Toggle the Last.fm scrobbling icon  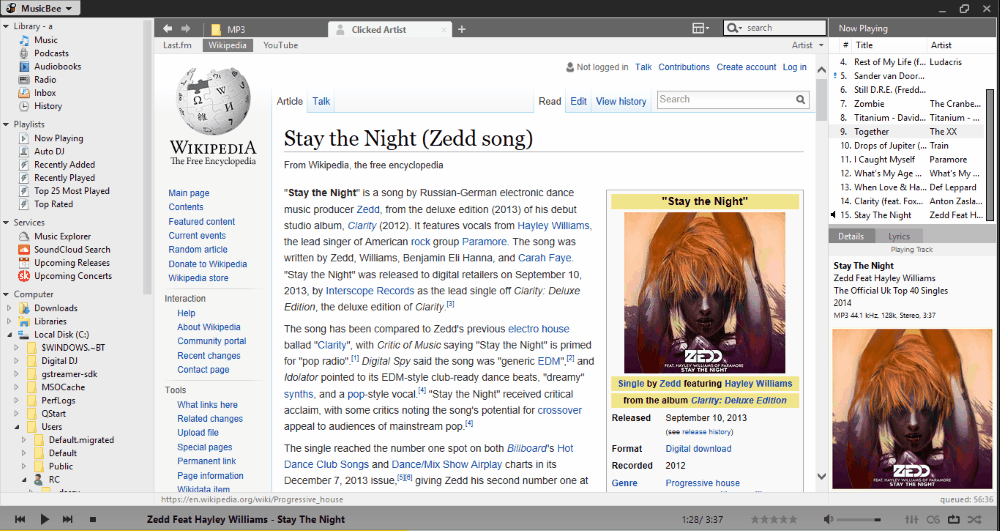933,520
